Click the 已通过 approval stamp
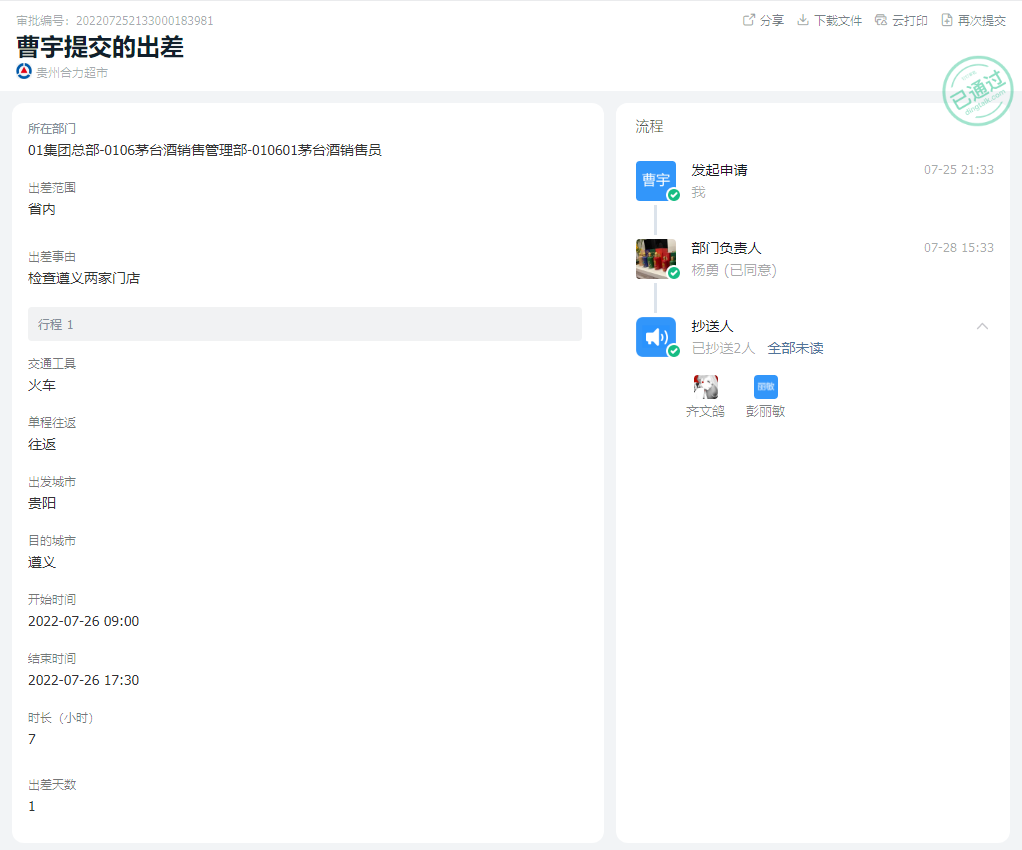1022x850 pixels. (977, 92)
